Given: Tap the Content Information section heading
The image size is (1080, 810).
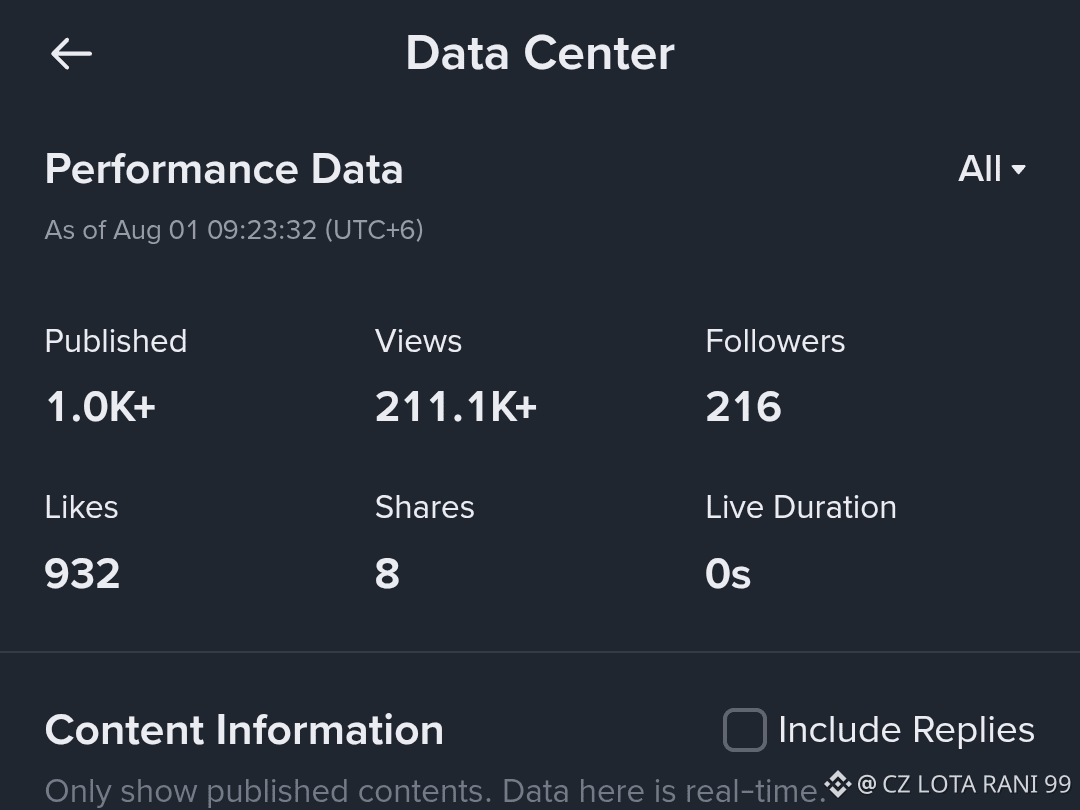Looking at the screenshot, I should click(x=244, y=730).
